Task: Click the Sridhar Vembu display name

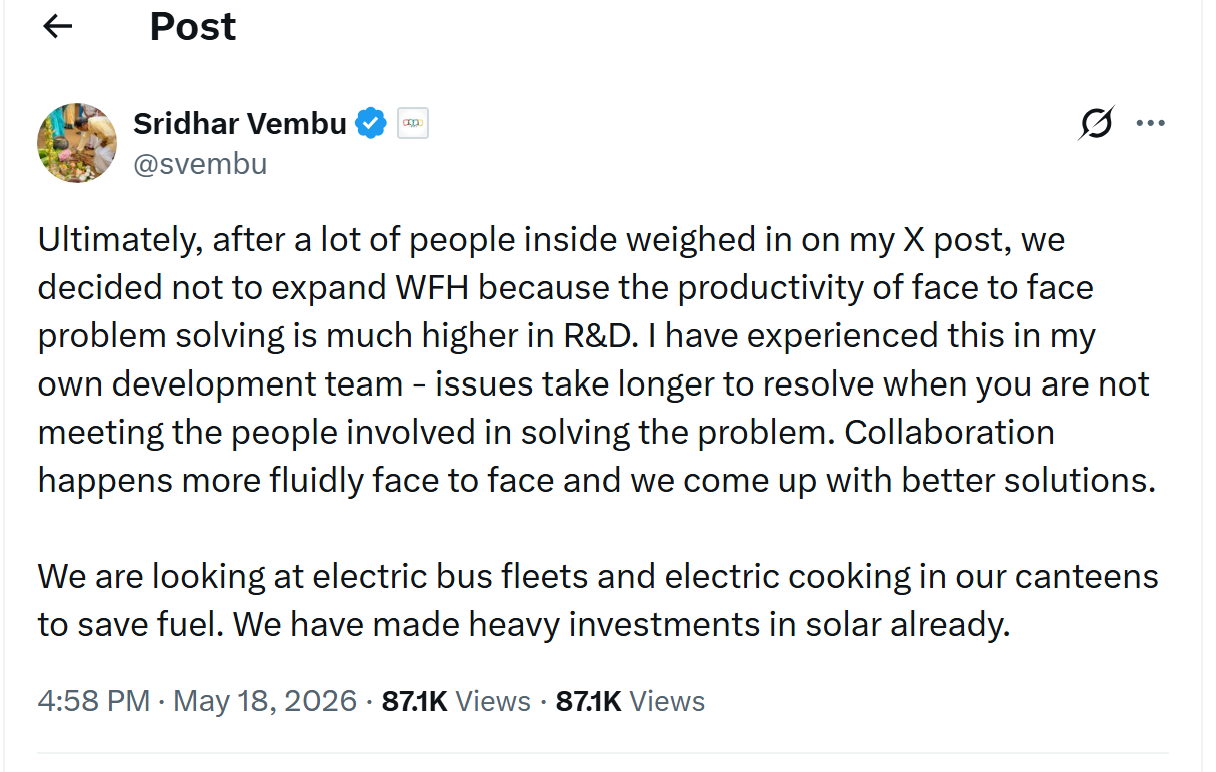Action: point(240,124)
